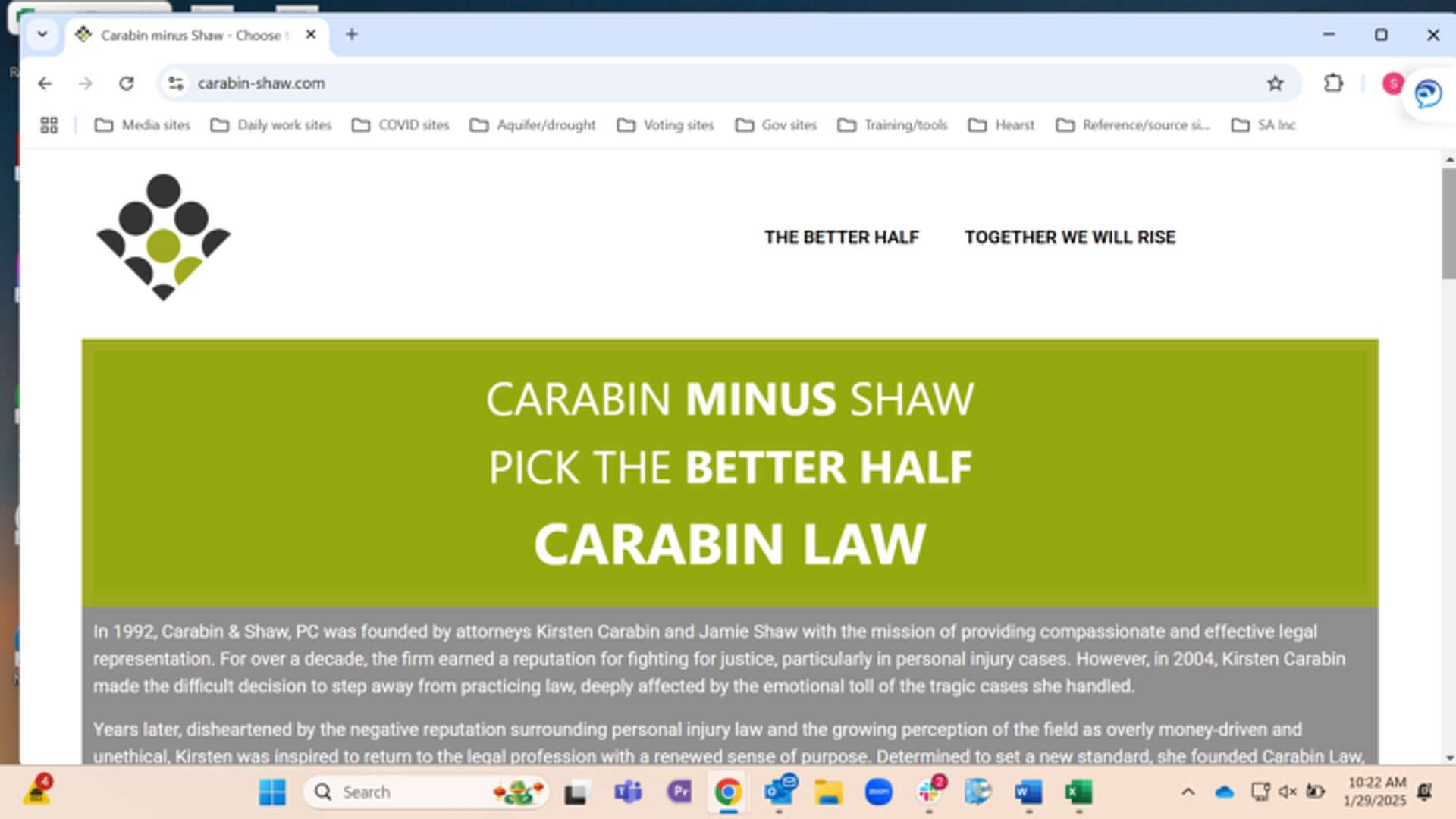
Task: Select the Carabin minus Shaw browser tab
Action: (190, 35)
